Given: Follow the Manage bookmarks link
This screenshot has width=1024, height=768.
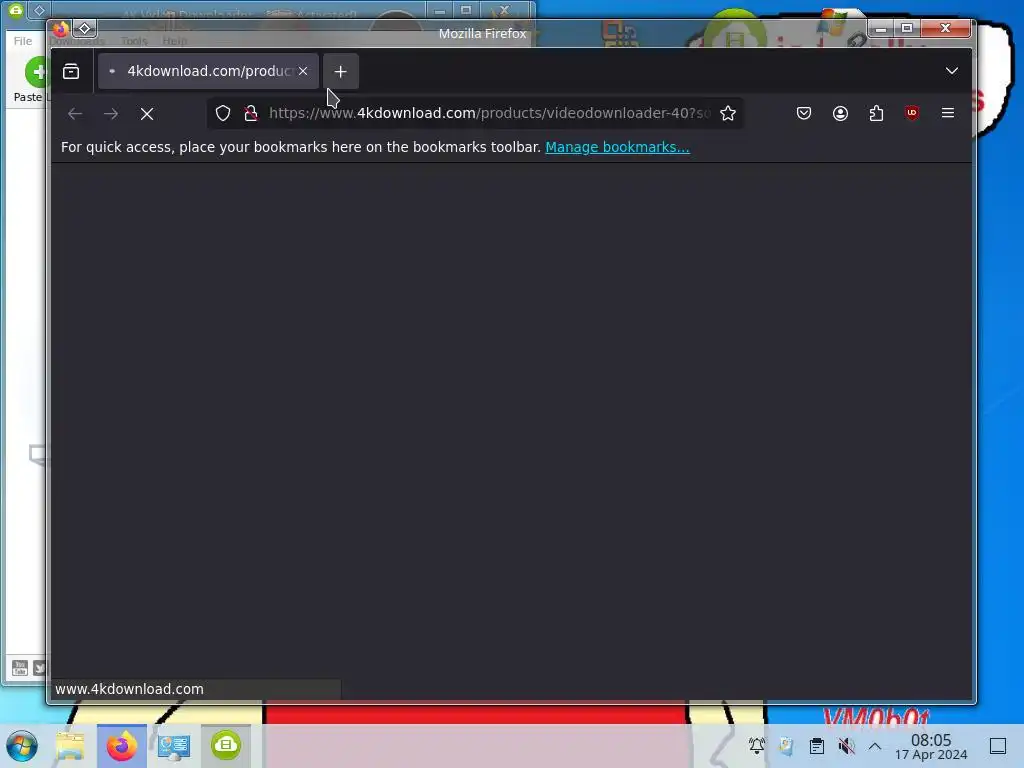Looking at the screenshot, I should coord(617,147).
